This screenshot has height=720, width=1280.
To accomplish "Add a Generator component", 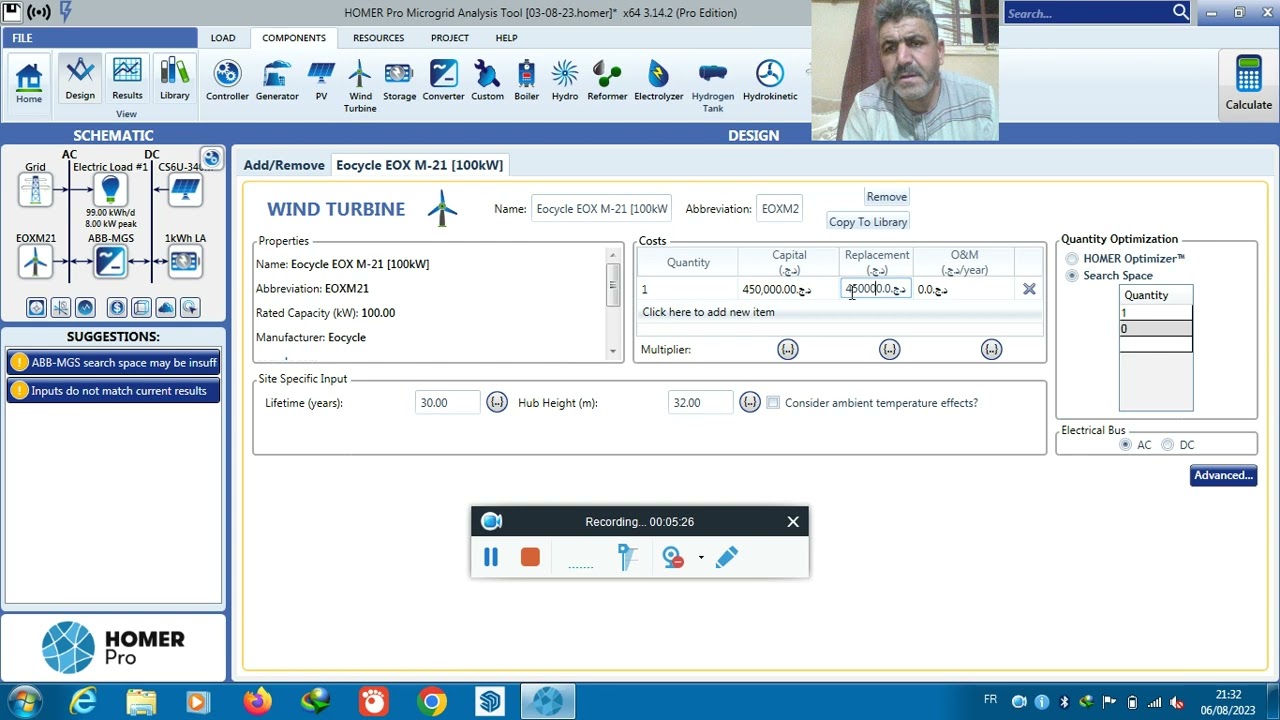I will (277, 81).
